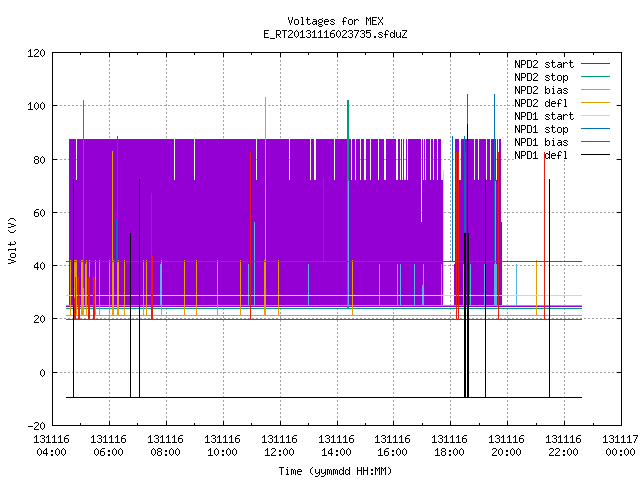Image resolution: width=640 pixels, height=480 pixels.
Task: Click the x-axis tick 131116 16:00
Action: [393, 446]
